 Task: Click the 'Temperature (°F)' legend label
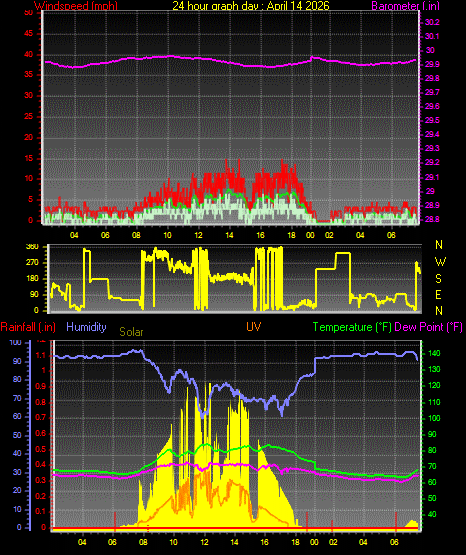(352, 327)
